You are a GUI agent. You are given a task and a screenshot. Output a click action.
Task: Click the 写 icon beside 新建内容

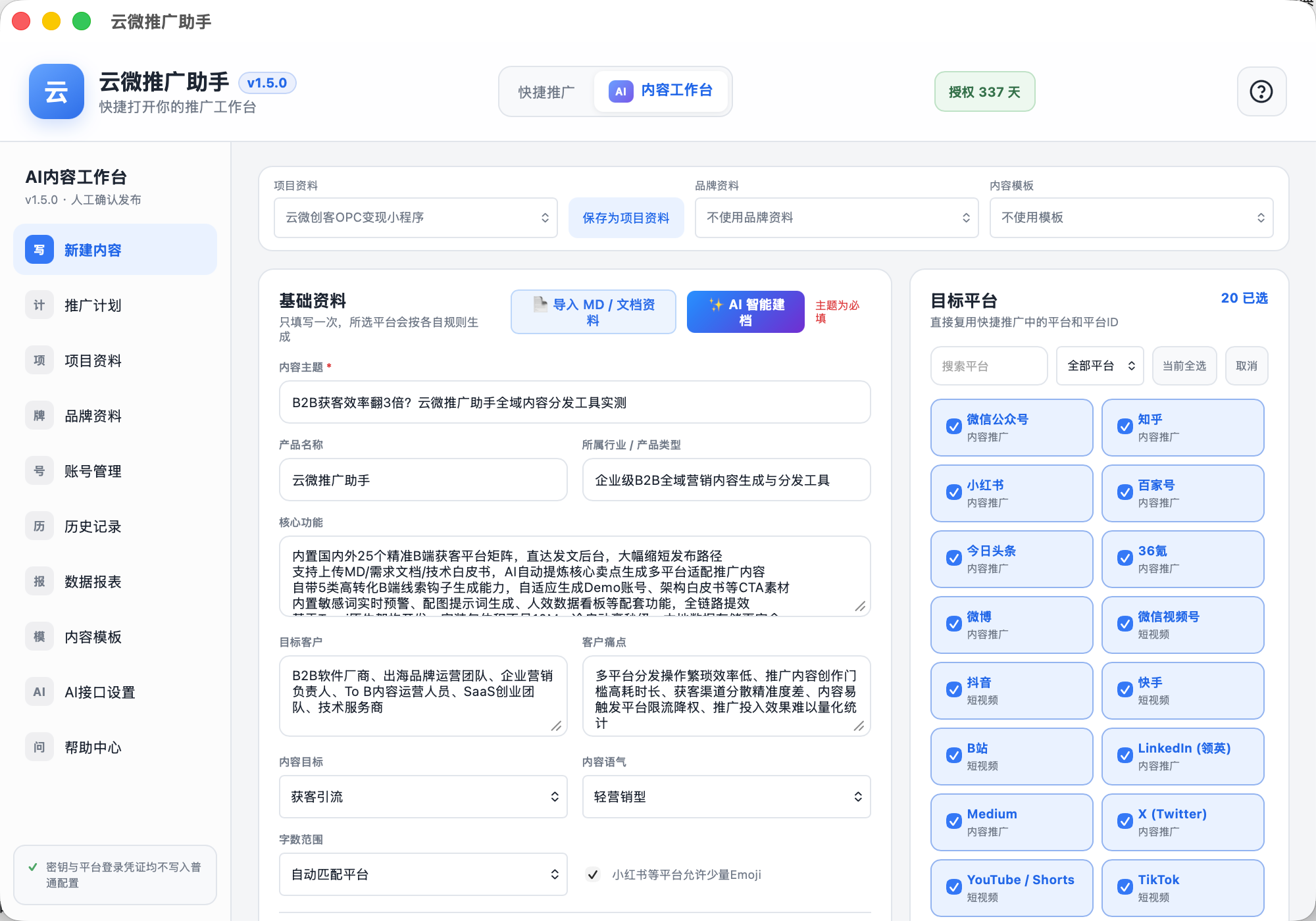(x=39, y=250)
